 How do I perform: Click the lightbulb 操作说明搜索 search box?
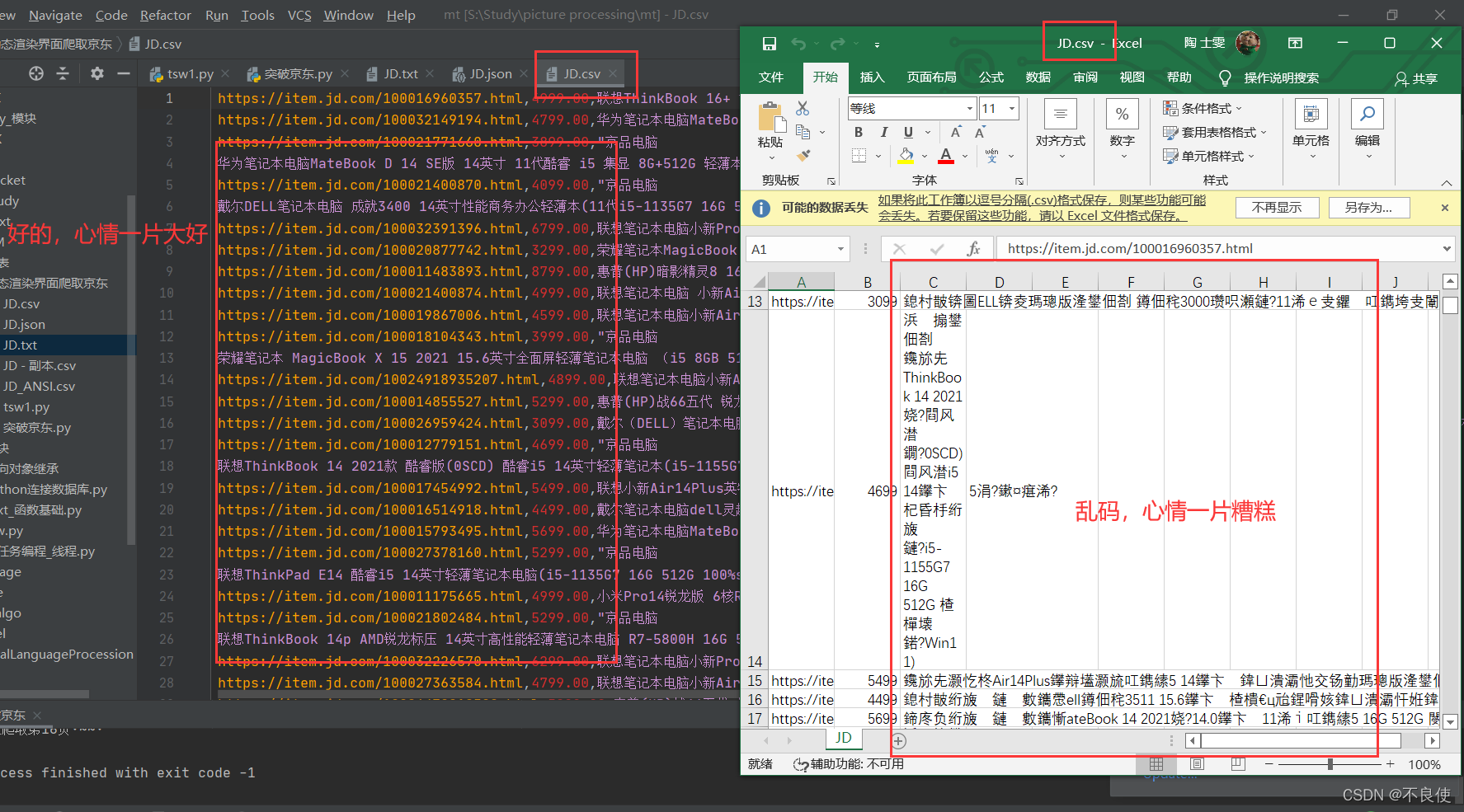tap(1270, 77)
